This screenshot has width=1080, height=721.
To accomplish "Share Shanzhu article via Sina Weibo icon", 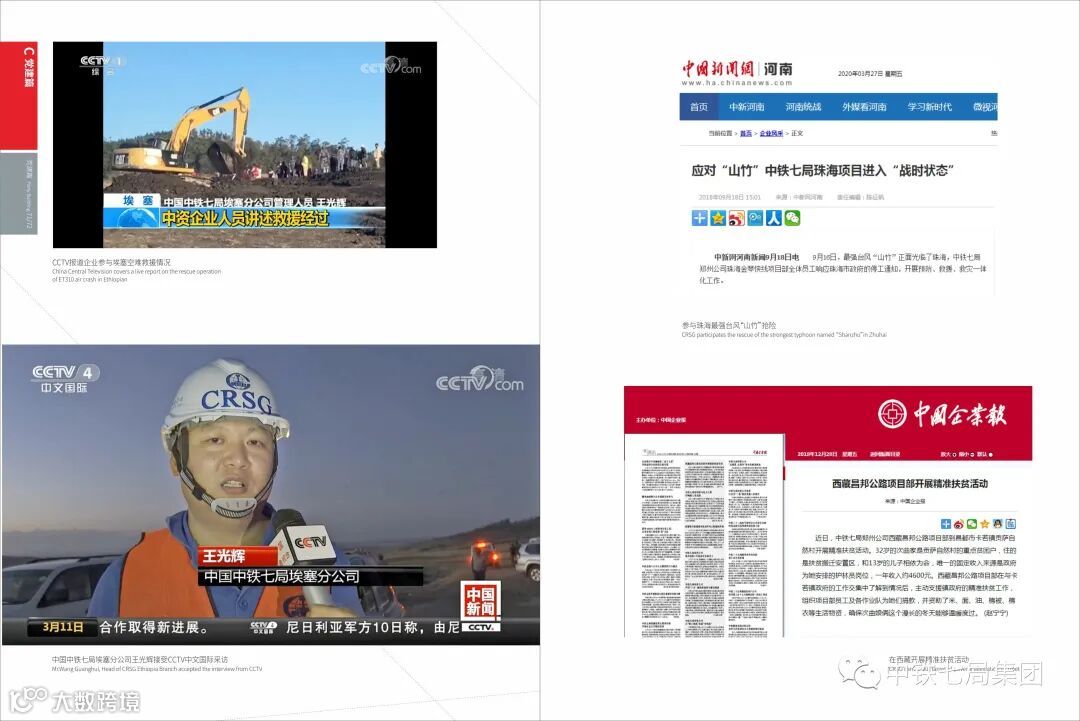I will (736, 218).
